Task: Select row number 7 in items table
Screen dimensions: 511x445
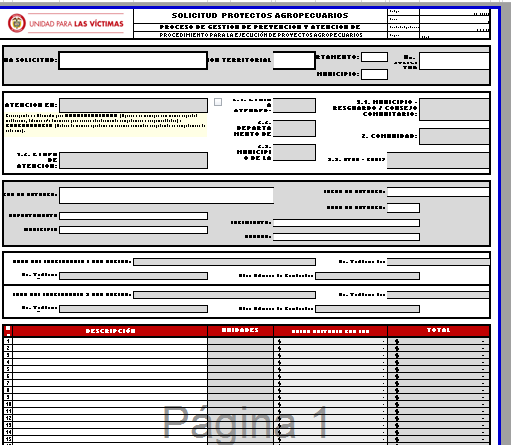Action: pos(8,383)
